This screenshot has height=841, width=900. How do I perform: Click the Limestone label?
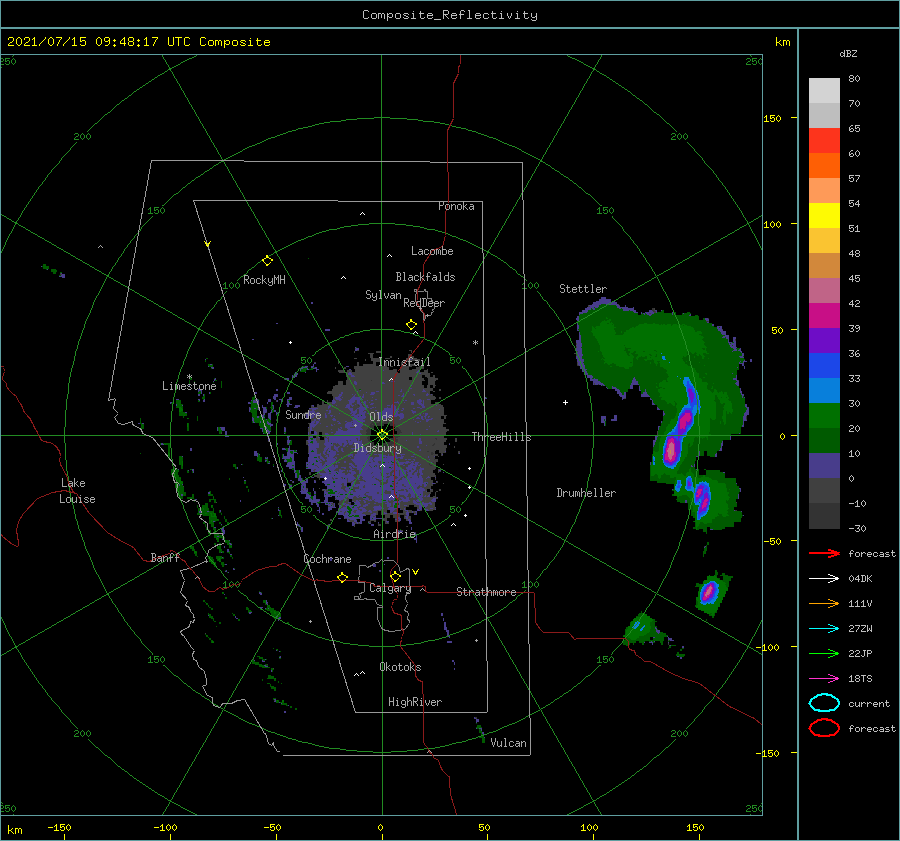pyautogui.click(x=189, y=386)
